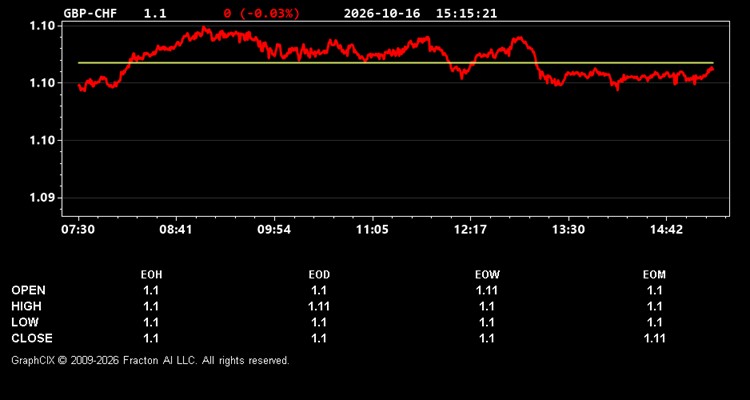Click the EOM OPEN value 1.1
The width and height of the screenshot is (750, 400).
pyautogui.click(x=654, y=290)
